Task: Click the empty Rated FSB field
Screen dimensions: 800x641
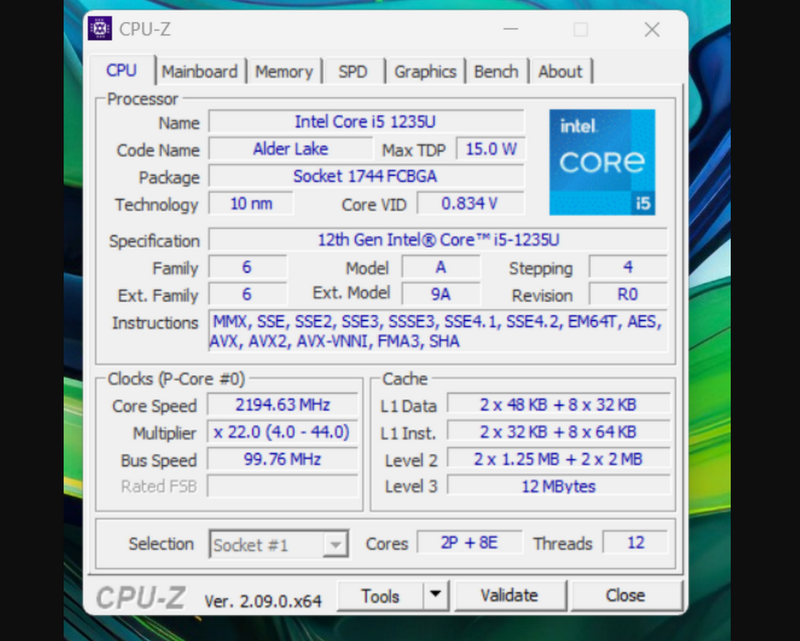Action: pyautogui.click(x=283, y=486)
